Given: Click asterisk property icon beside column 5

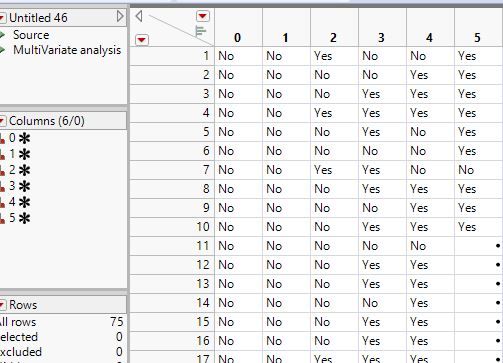Looking at the screenshot, I should (24, 218).
